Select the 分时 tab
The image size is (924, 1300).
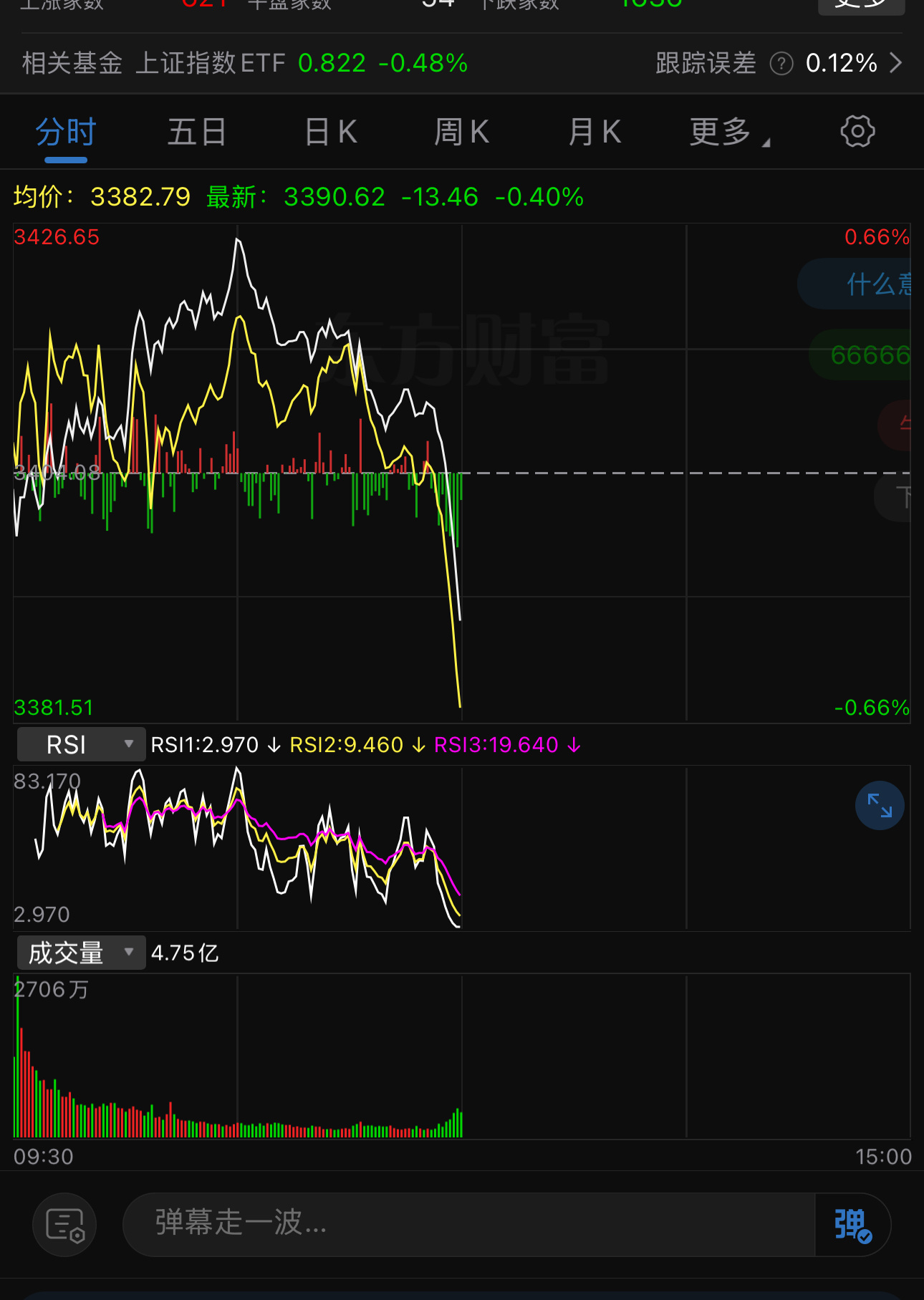click(66, 133)
